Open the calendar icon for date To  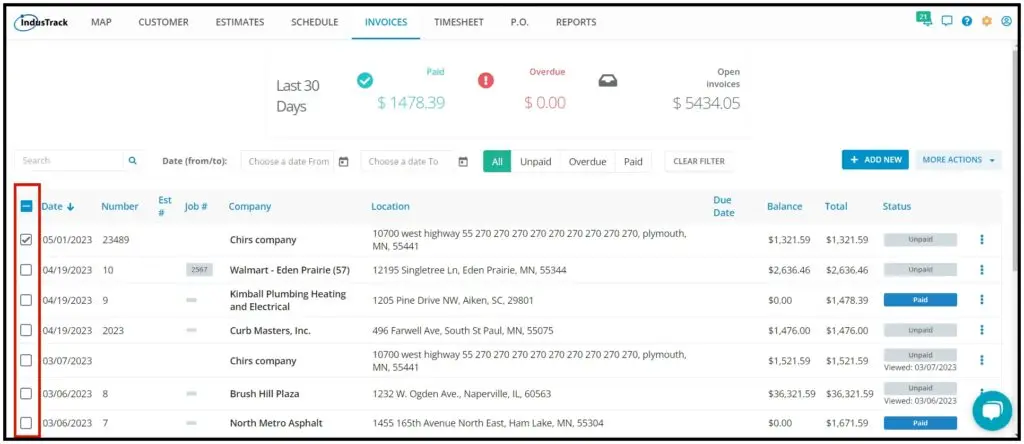click(x=463, y=161)
